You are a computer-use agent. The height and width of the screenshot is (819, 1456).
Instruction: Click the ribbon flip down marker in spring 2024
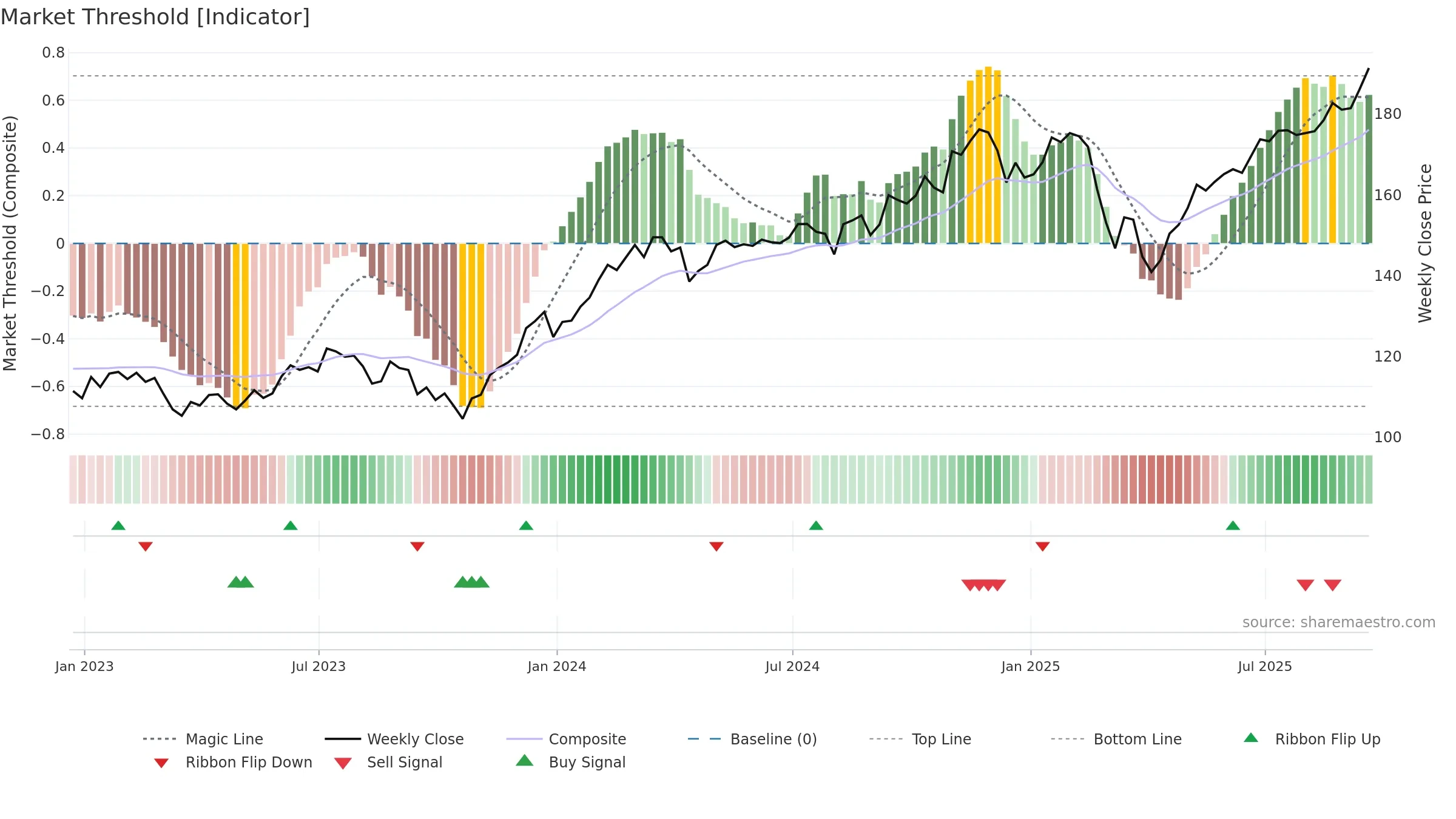tap(716, 547)
